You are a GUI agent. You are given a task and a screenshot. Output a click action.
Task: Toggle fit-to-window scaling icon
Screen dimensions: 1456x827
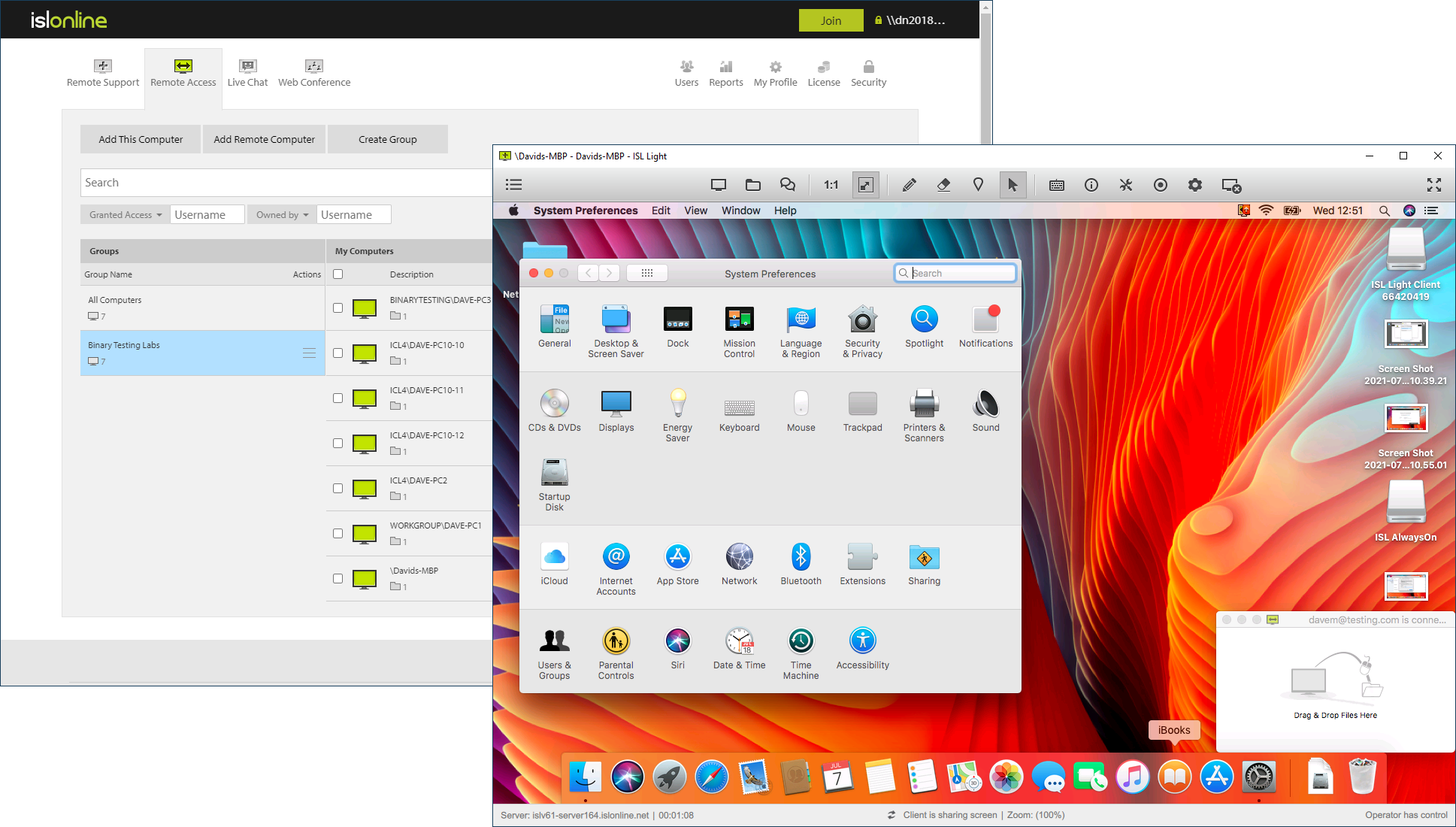866,185
